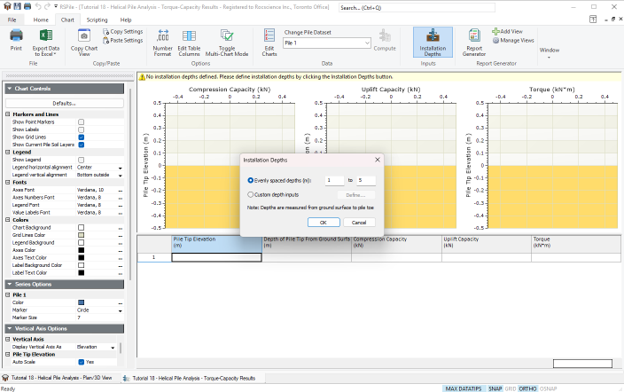Screen dimensions: 624x392
Task: Toggle ORTHO in status bar
Action: [x=528, y=389]
